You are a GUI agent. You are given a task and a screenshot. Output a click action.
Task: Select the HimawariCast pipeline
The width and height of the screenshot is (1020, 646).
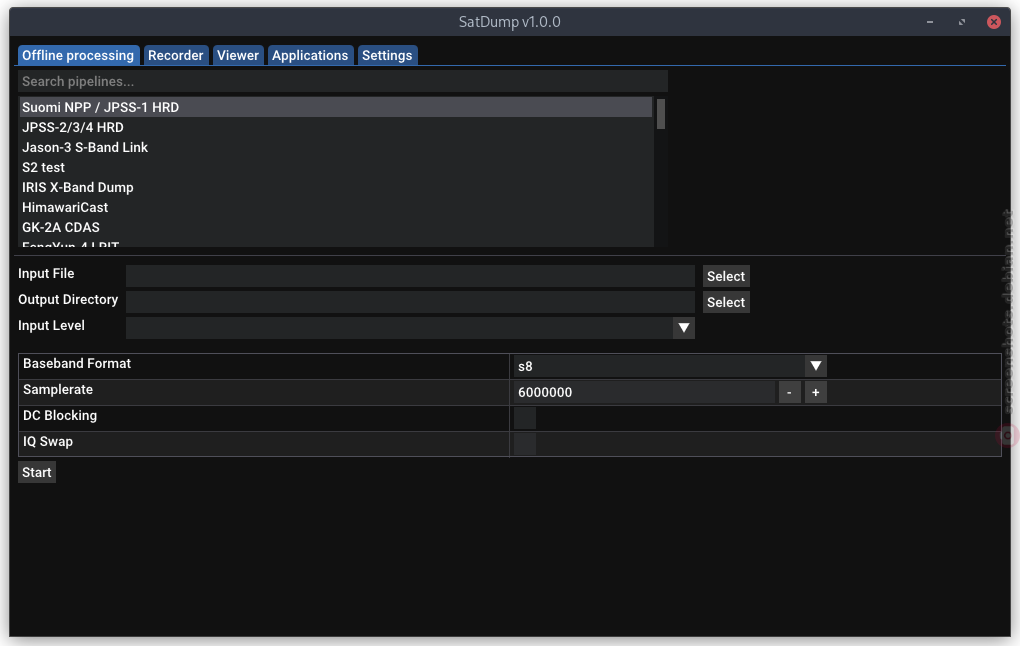[x=336, y=208]
